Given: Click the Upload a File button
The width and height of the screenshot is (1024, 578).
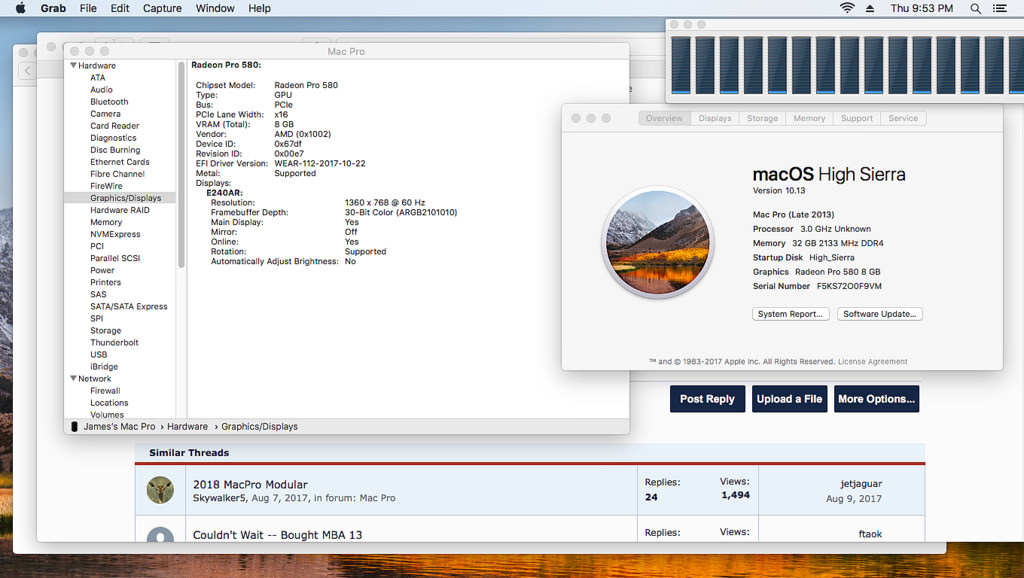Looking at the screenshot, I should [789, 399].
